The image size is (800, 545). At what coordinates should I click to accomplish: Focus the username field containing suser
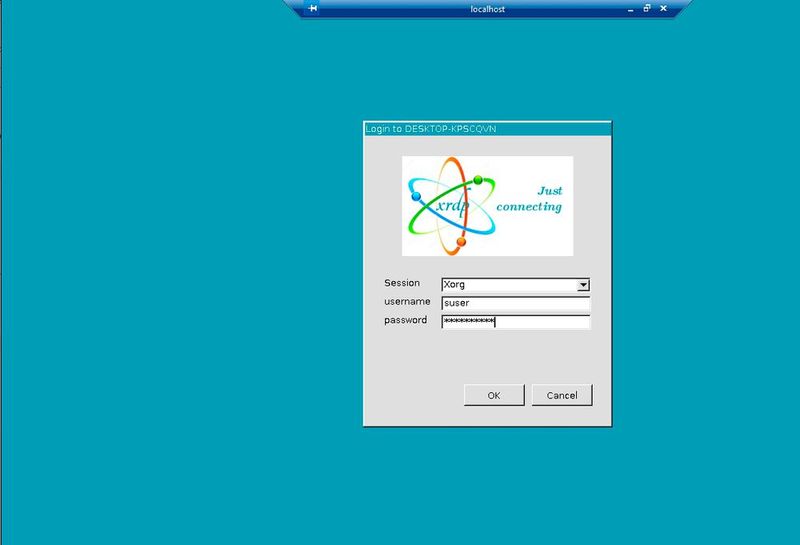click(x=515, y=303)
